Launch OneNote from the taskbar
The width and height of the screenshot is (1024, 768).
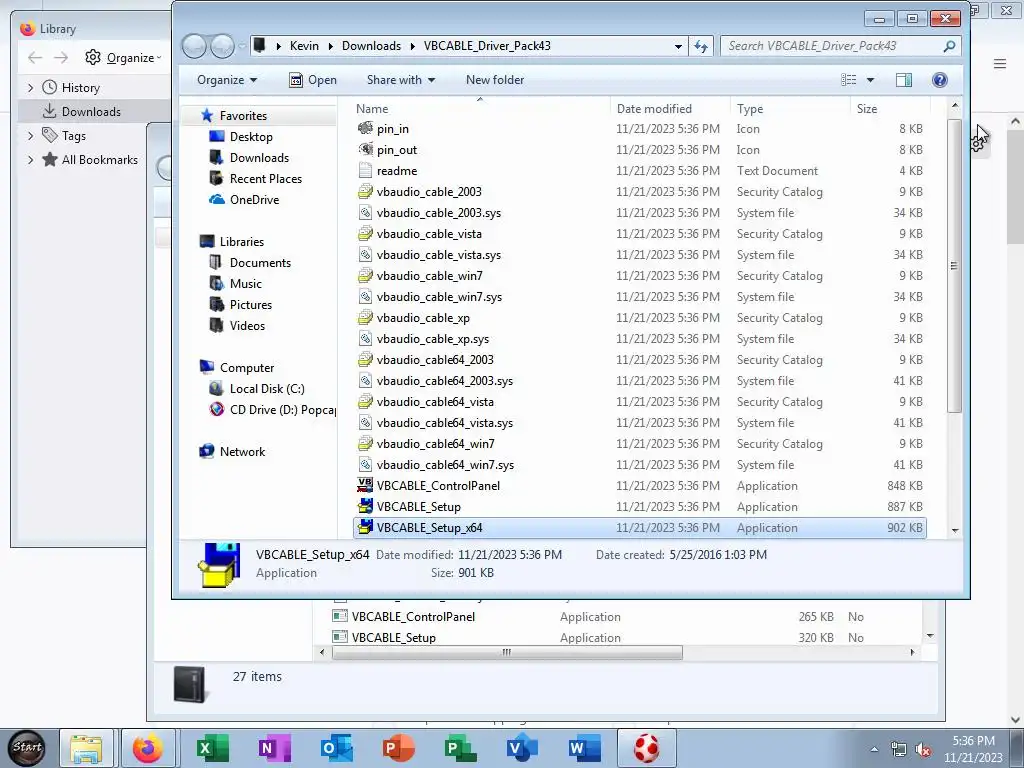[x=274, y=748]
